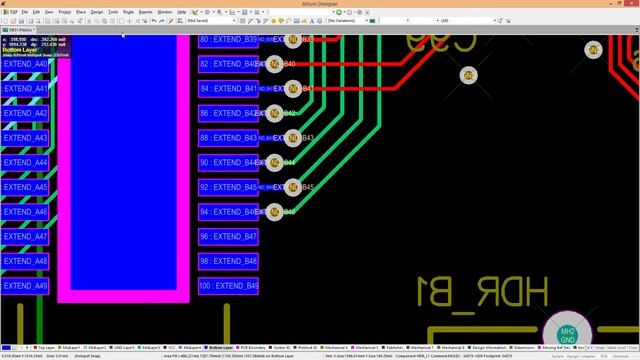The height and width of the screenshot is (360, 640).
Task: Click the via beside net label B45
Action: pos(293,187)
